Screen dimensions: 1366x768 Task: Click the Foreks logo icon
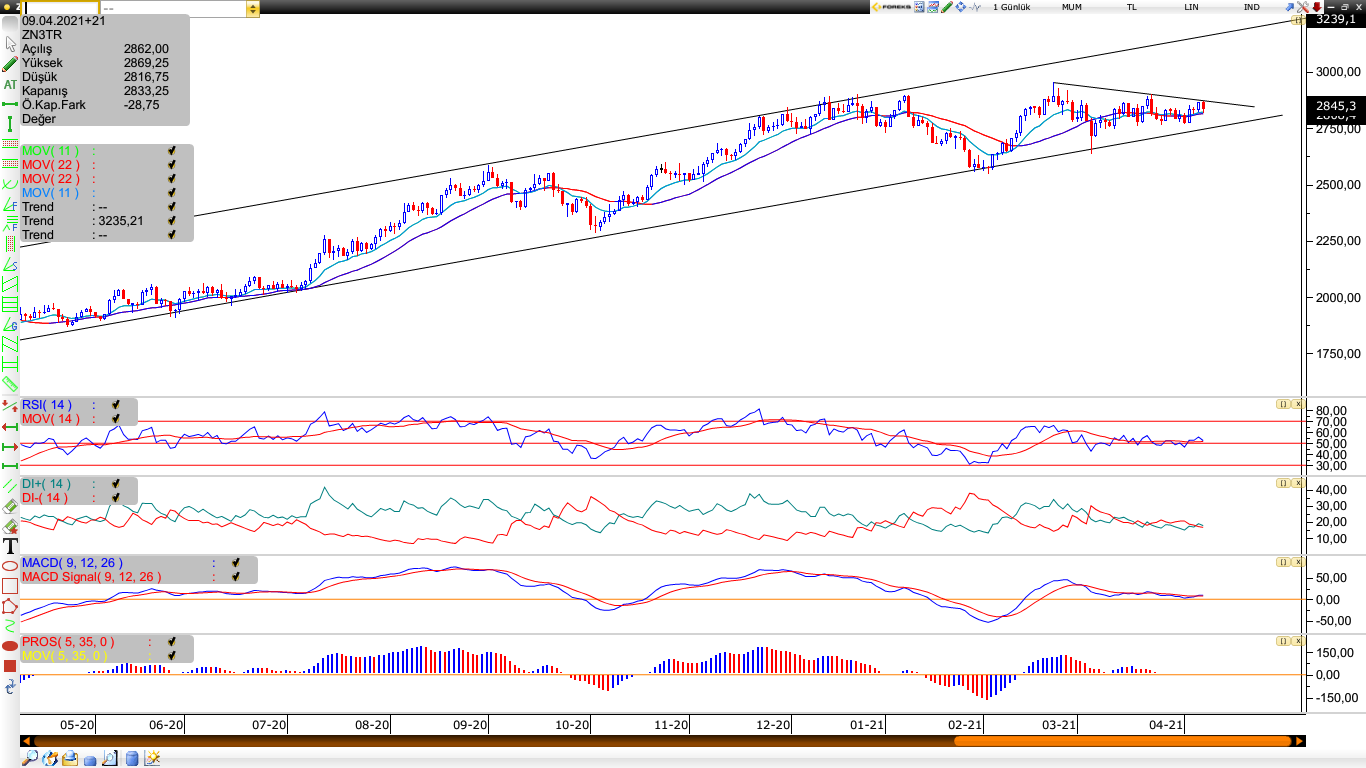coord(891,7)
